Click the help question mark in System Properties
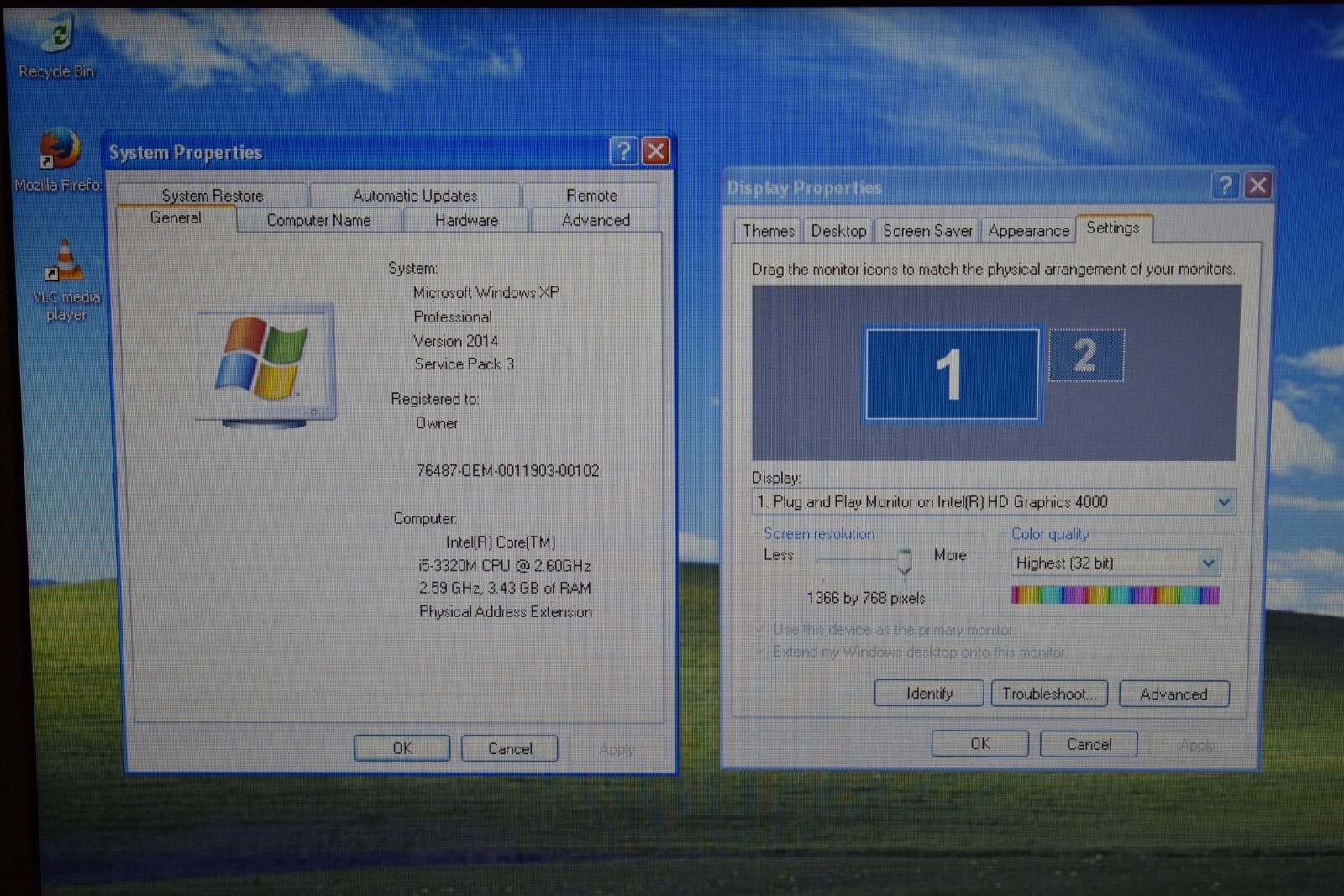This screenshot has width=1344, height=896. click(x=623, y=151)
